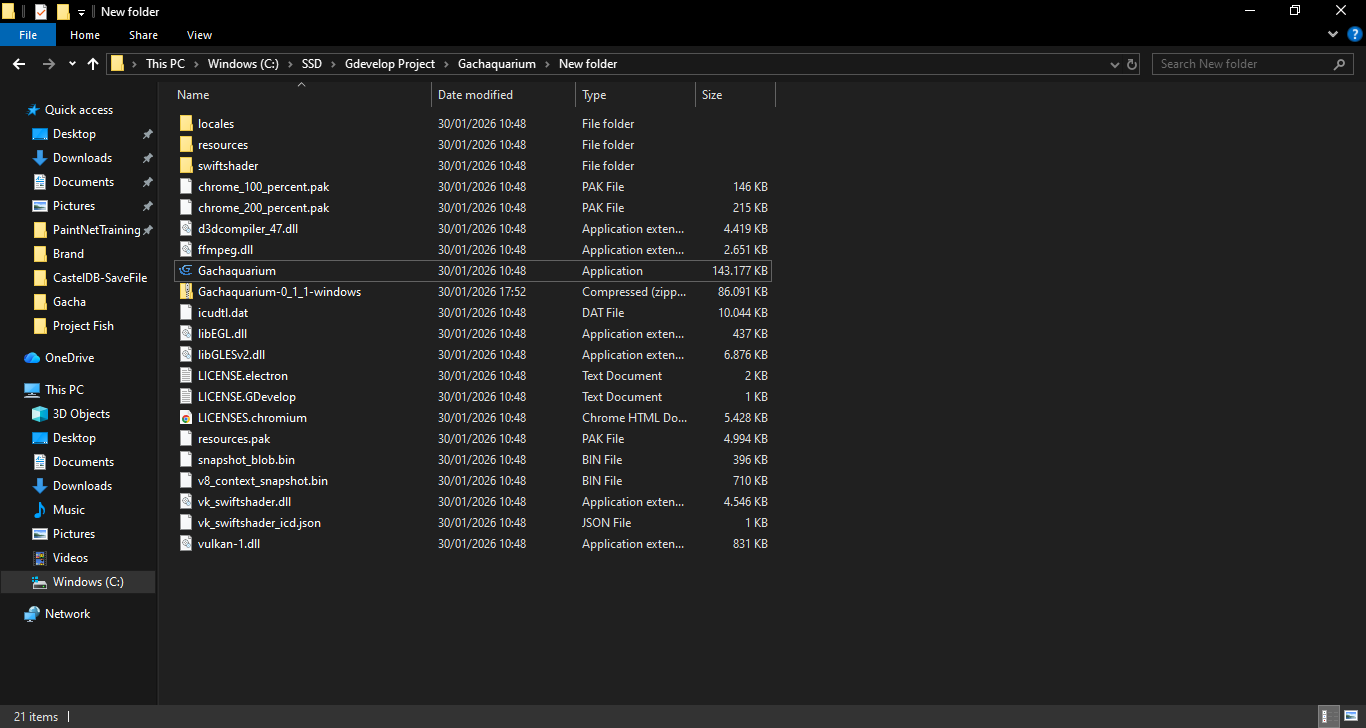Screen dimensions: 1366x728
Task: Open Network in the navigation pane
Action: point(67,614)
